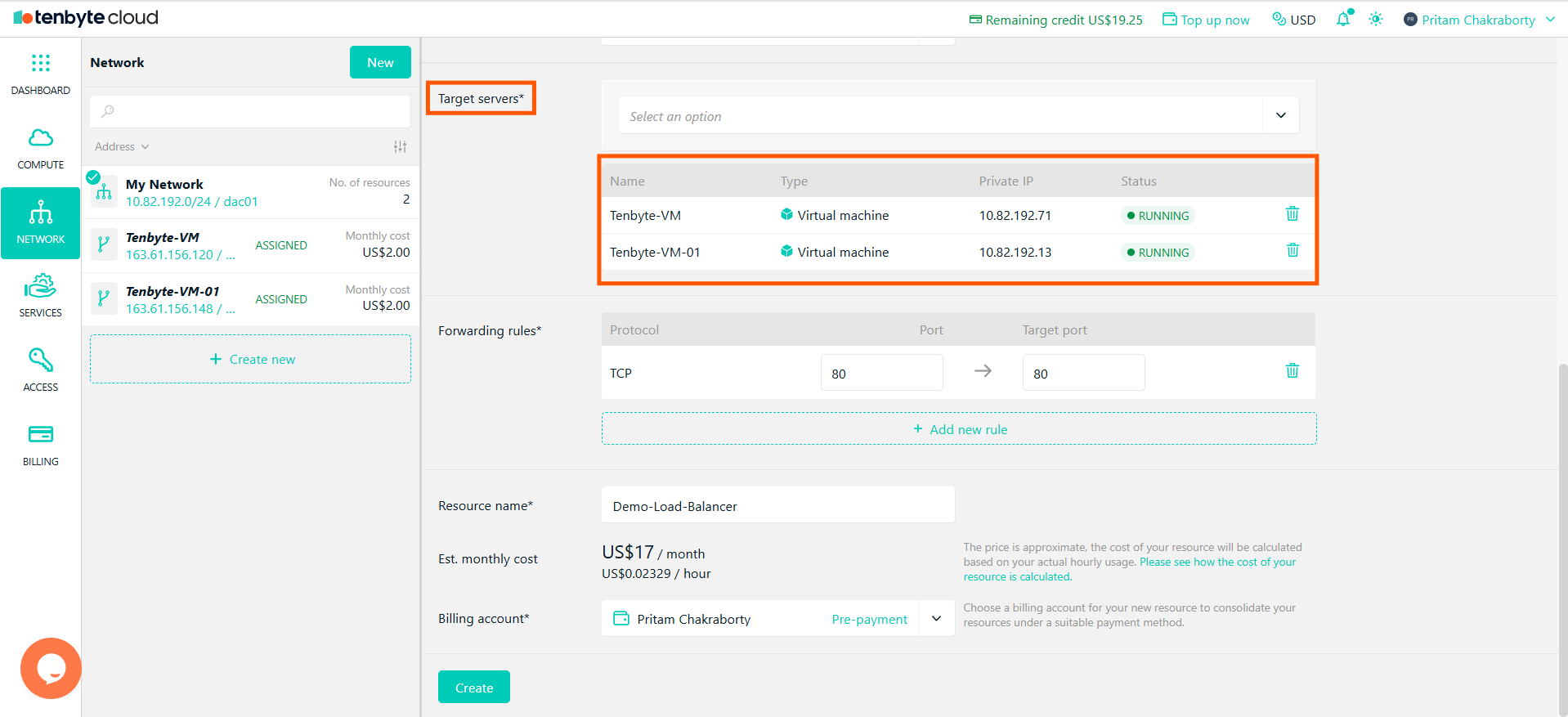Viewport: 1568px width, 717px height.
Task: Click the TCP protocol cell
Action: (620, 373)
